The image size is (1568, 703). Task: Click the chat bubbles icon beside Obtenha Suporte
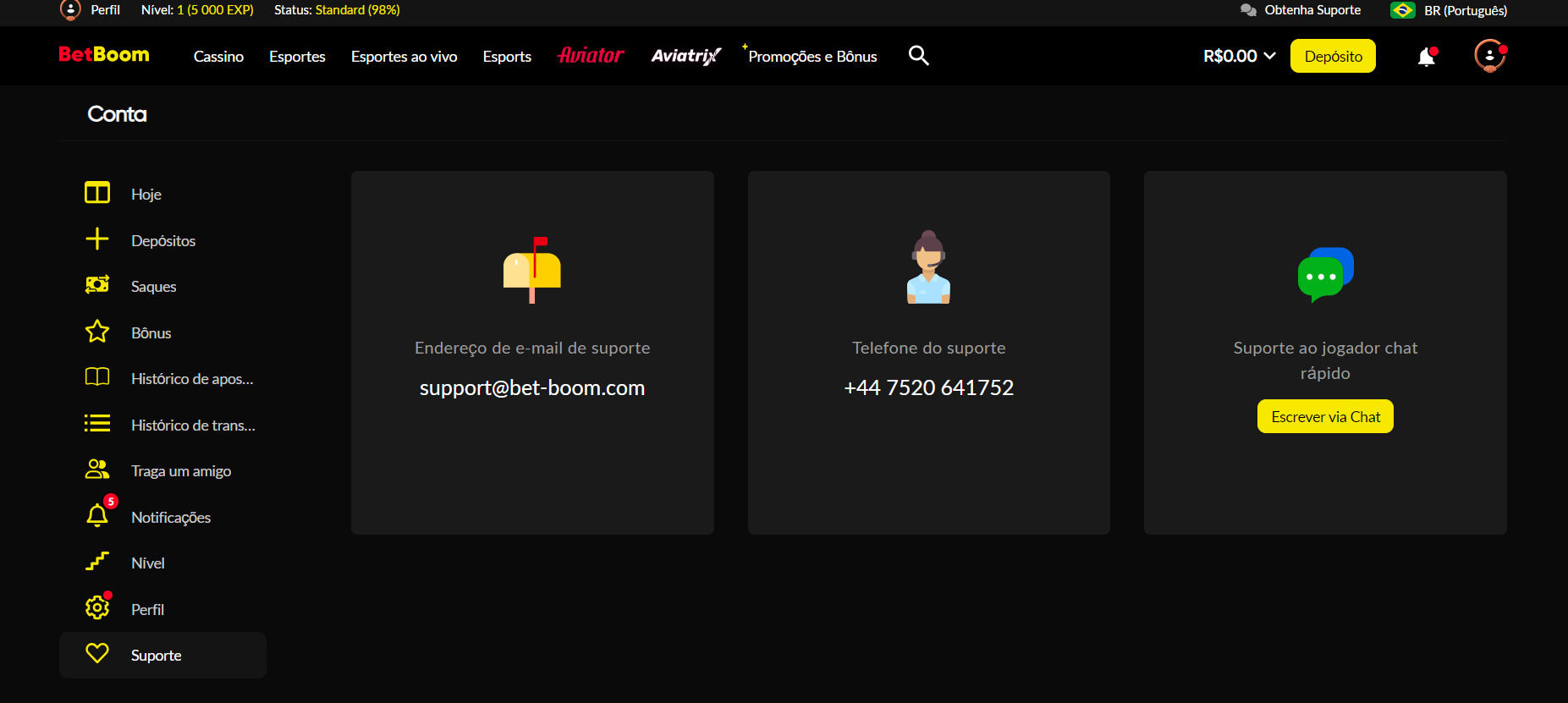point(1248,10)
